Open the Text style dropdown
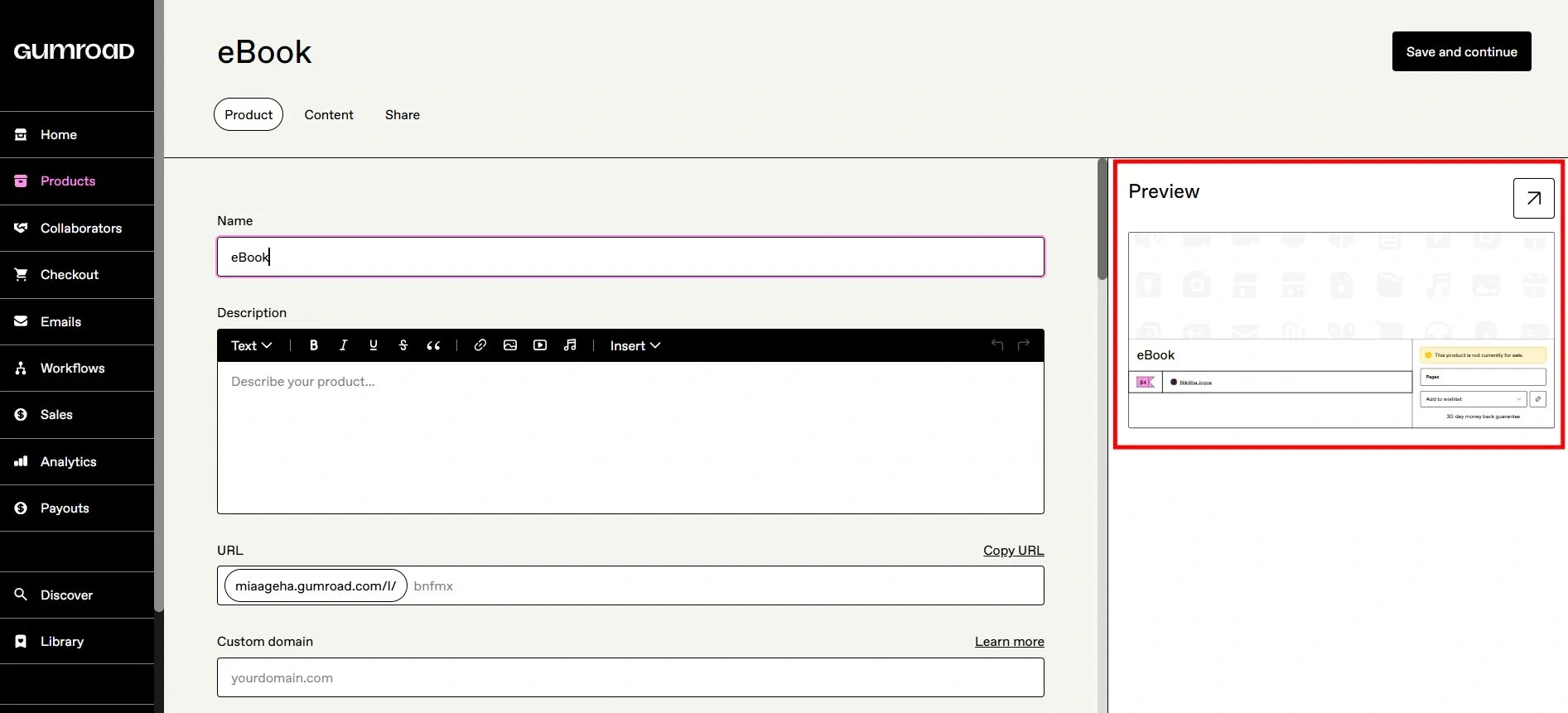The height and width of the screenshot is (713, 1568). click(251, 345)
